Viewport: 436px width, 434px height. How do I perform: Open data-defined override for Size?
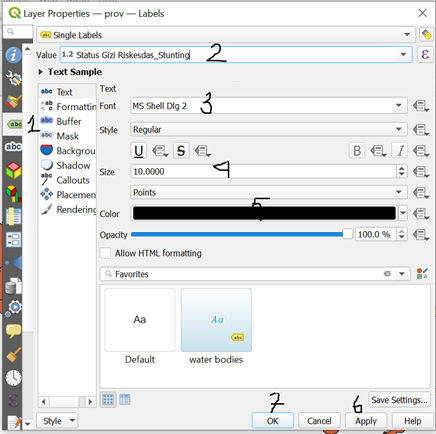[421, 172]
